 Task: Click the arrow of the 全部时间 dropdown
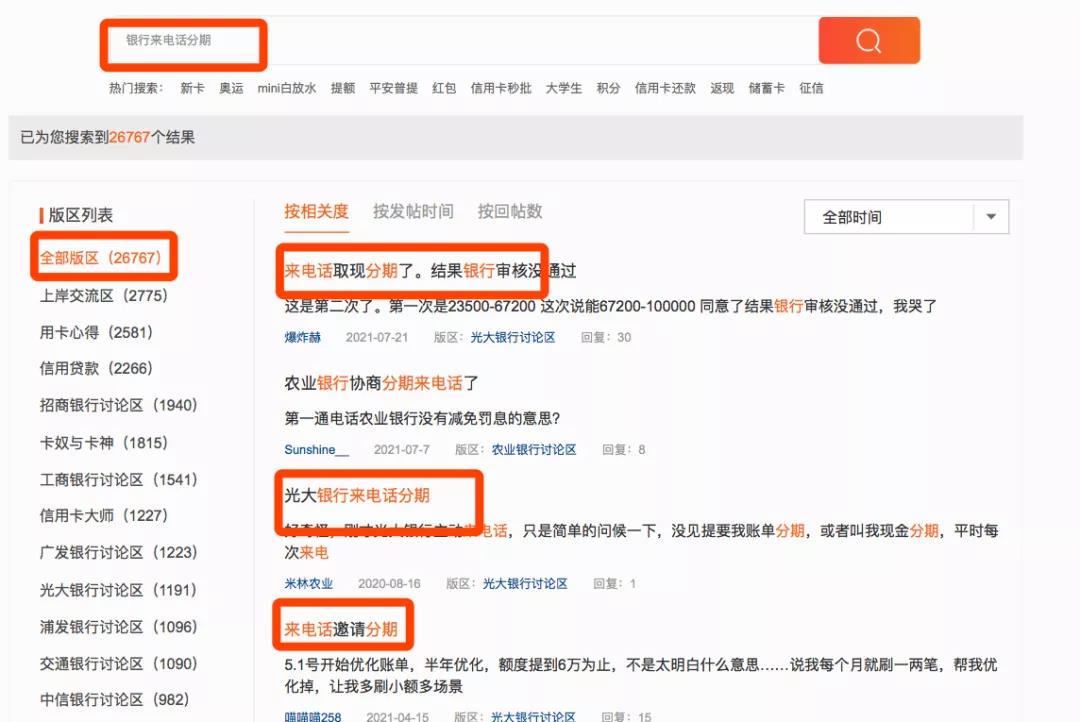991,217
